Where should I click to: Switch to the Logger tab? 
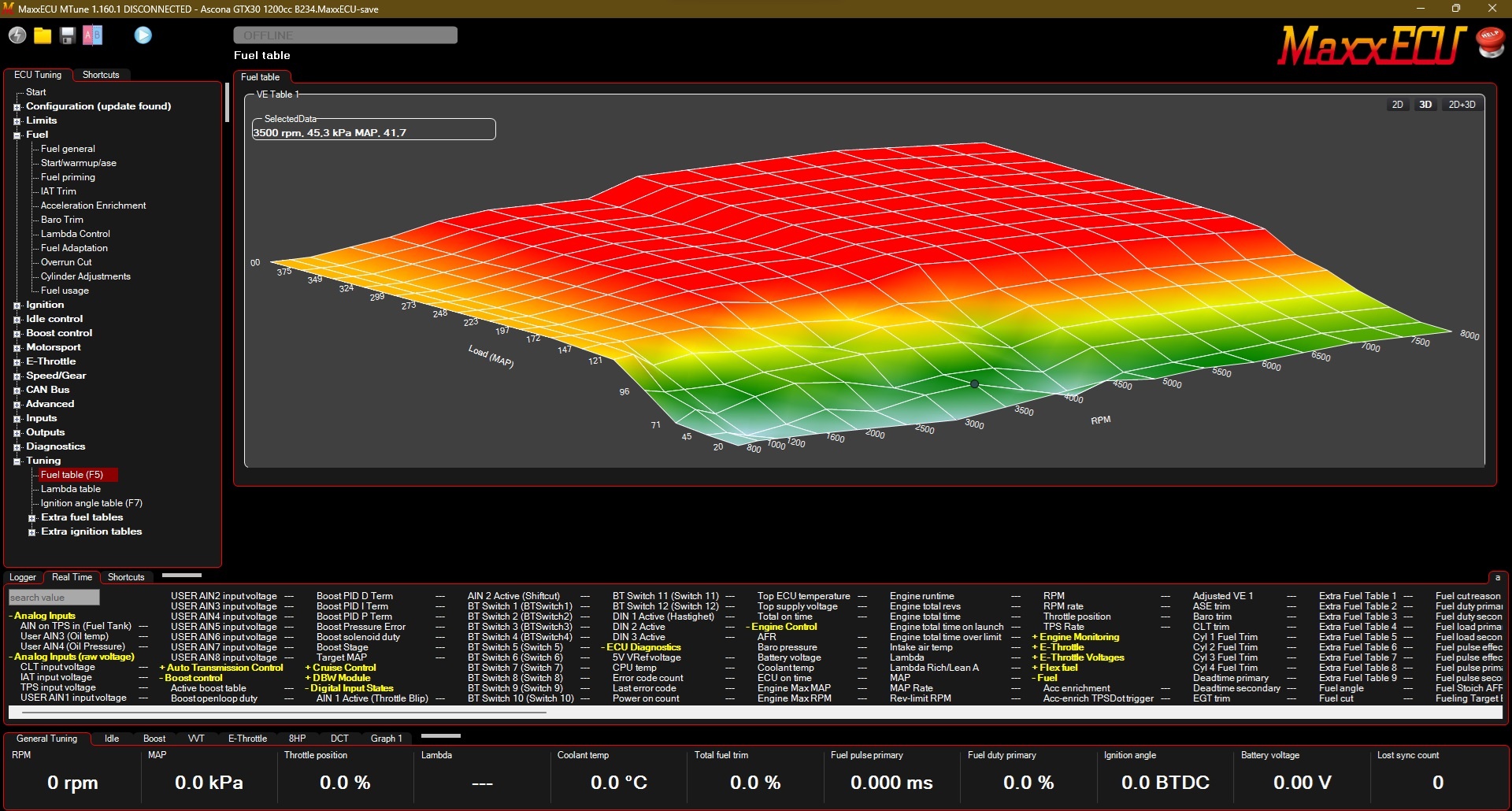tap(23, 577)
